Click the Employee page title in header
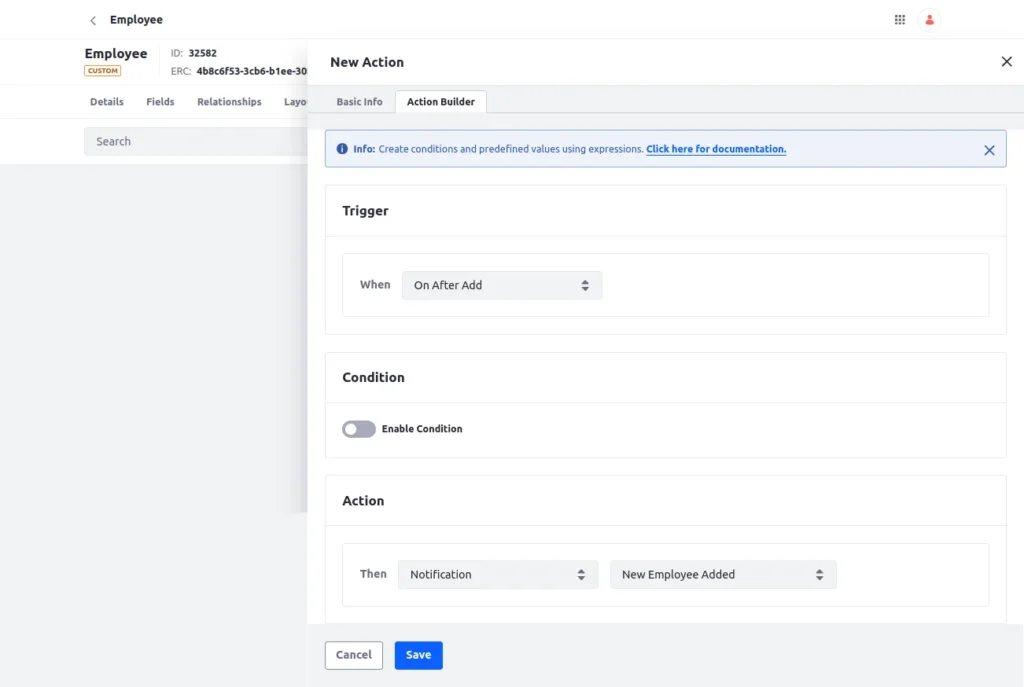Viewport: 1024px width, 687px height. coord(136,20)
